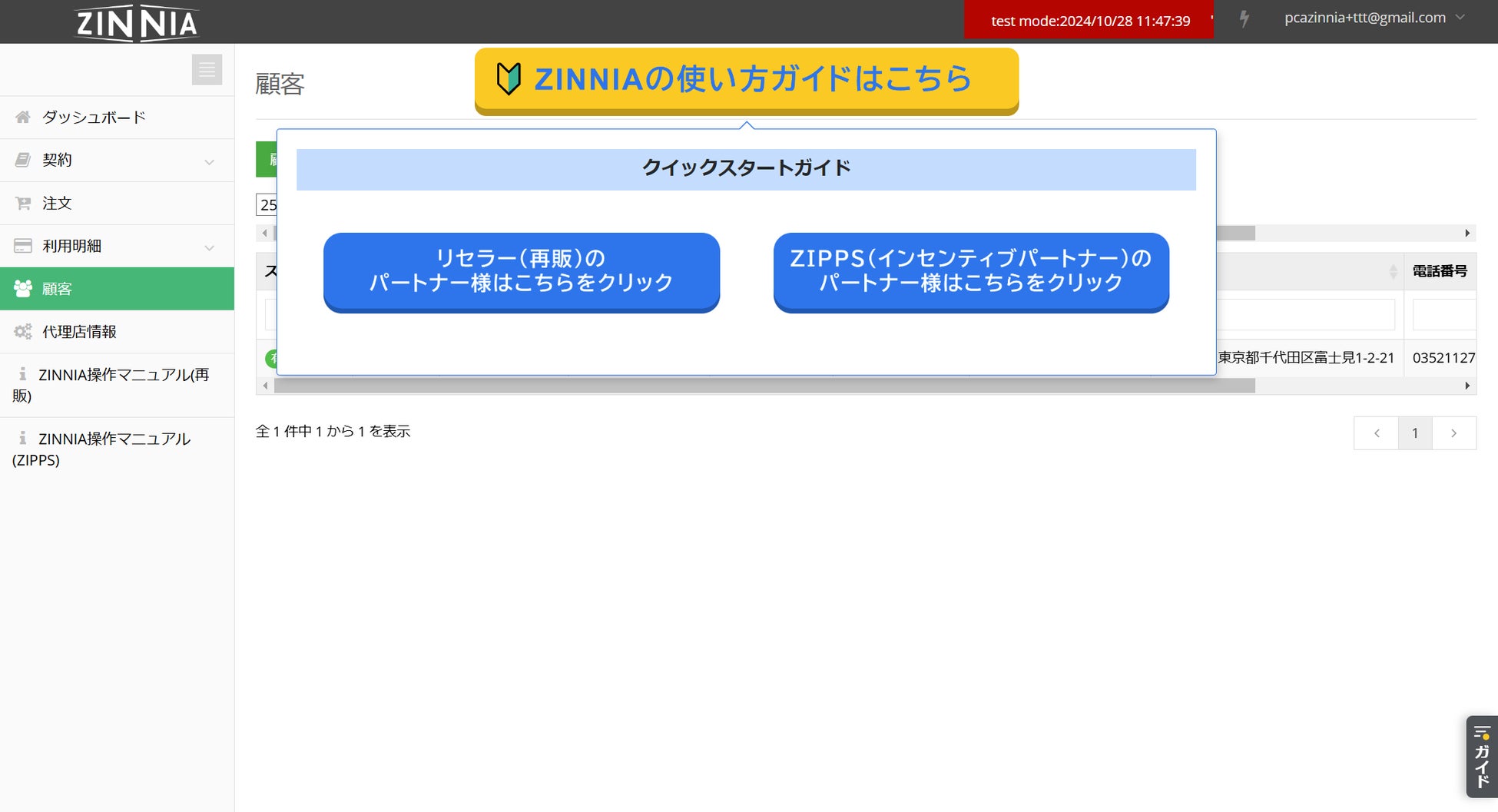The width and height of the screenshot is (1498, 812).
Task: Focus the filter field under 電話番号
Action: tap(1444, 314)
